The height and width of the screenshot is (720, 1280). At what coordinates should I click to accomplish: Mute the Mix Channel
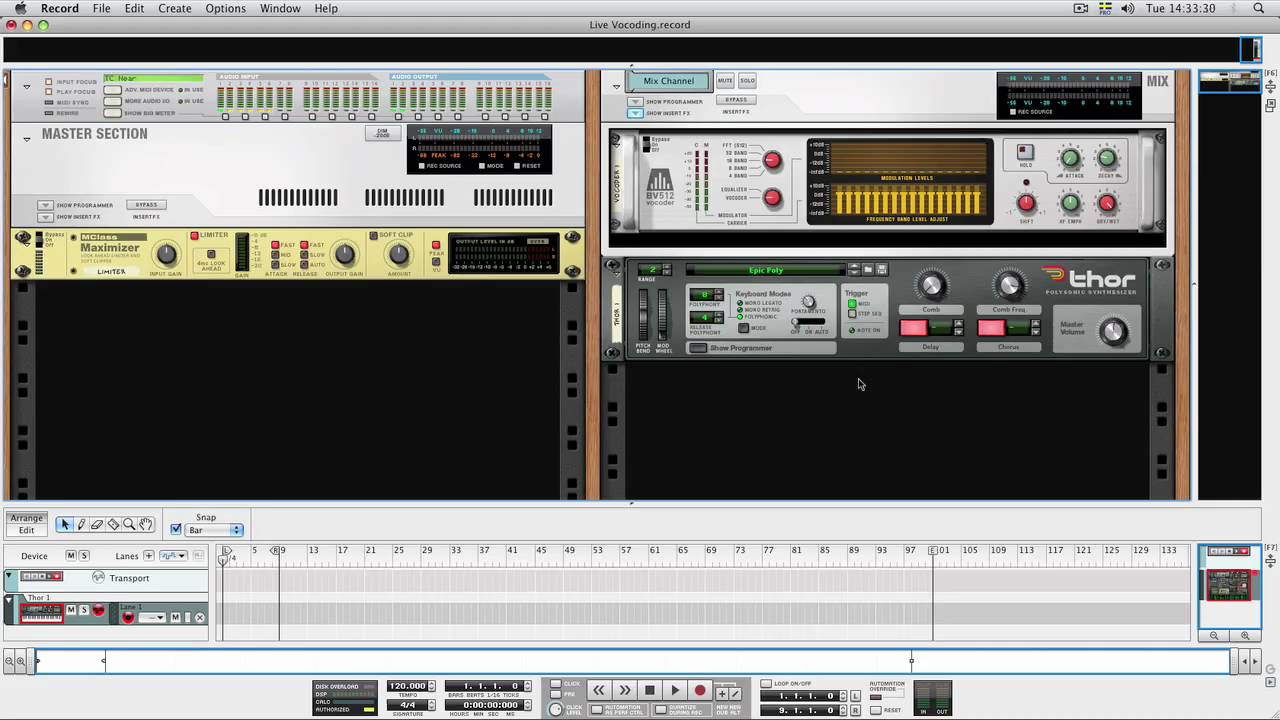click(725, 80)
